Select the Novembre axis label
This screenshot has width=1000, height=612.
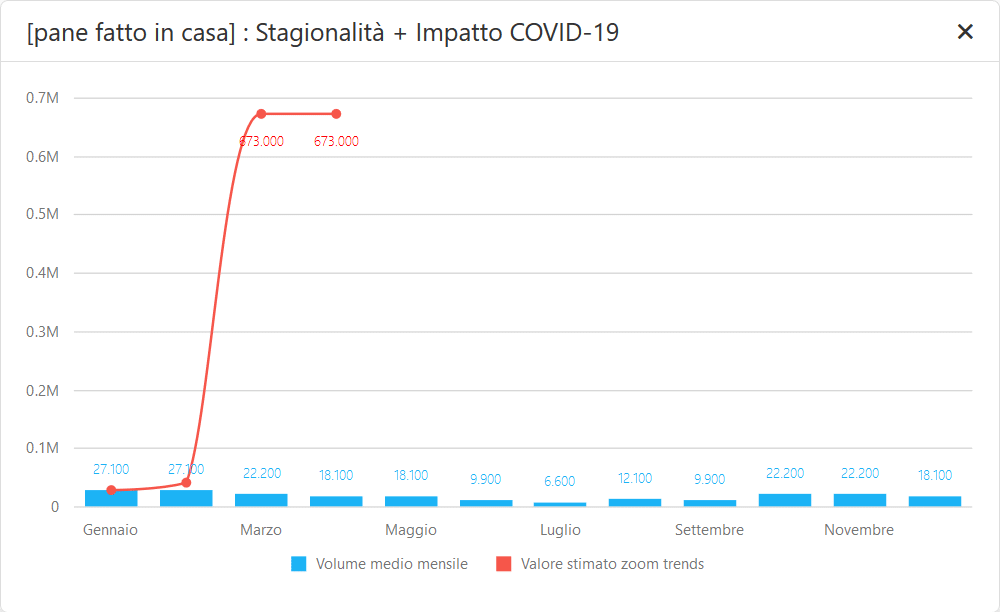(858, 529)
